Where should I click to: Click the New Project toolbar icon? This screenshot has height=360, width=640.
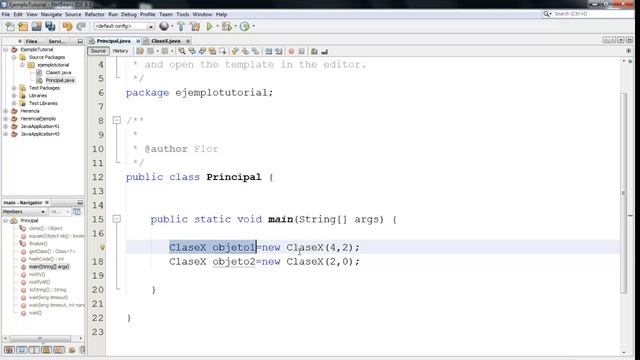pos(23,27)
